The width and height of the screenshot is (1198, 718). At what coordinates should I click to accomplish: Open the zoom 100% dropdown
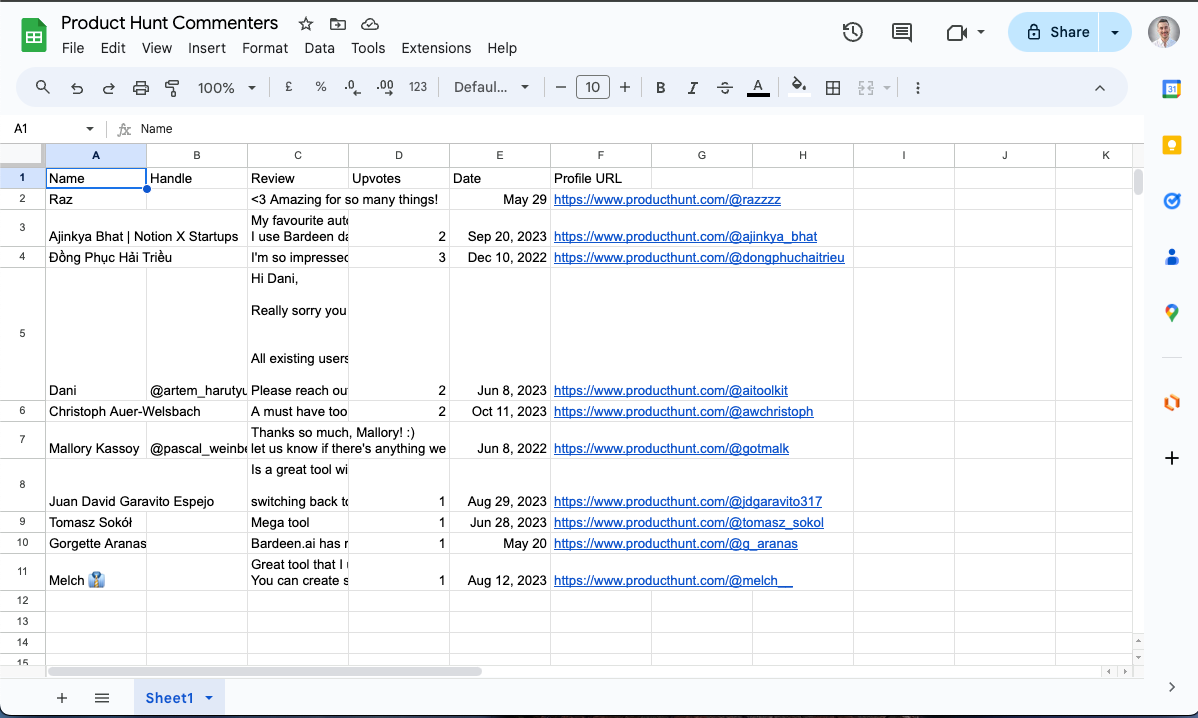coord(226,88)
